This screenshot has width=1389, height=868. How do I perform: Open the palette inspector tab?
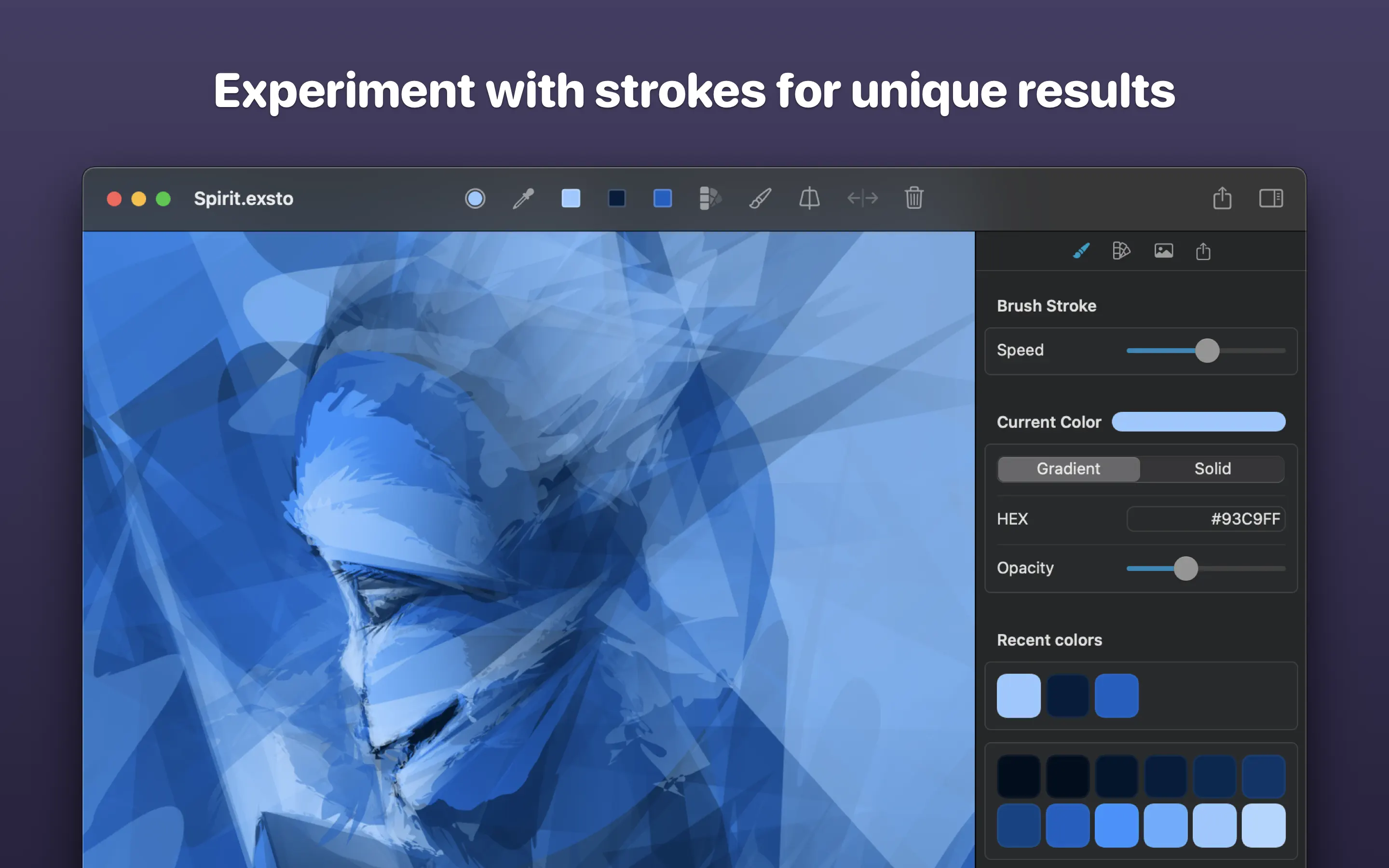tap(1121, 251)
